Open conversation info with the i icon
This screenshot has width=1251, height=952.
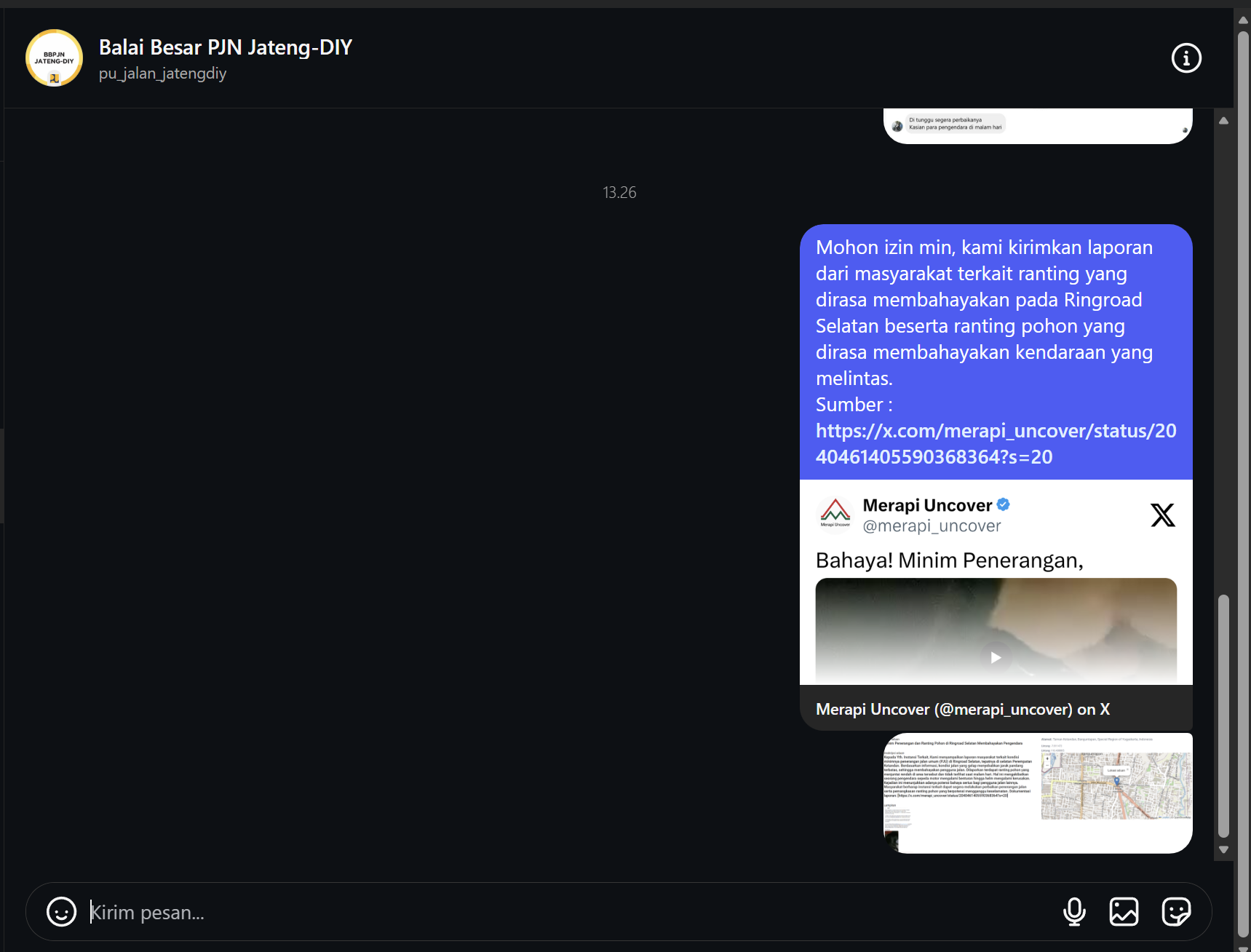pyautogui.click(x=1186, y=58)
